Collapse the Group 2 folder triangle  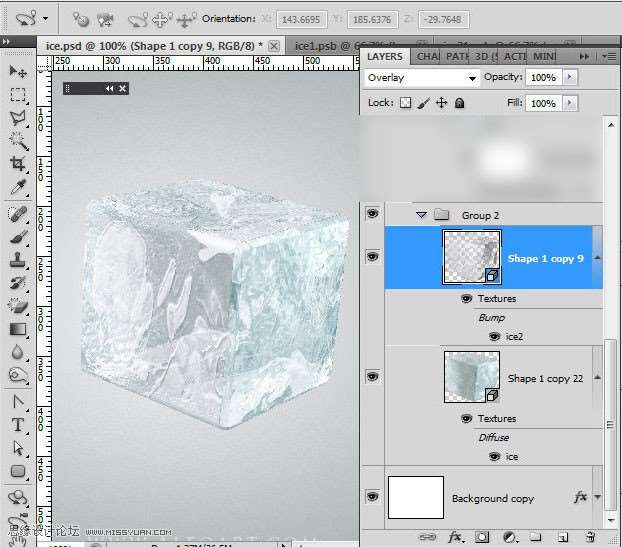pos(421,215)
